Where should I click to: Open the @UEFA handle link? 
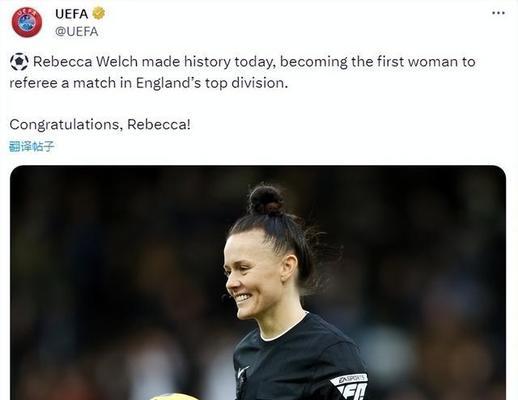(77, 32)
